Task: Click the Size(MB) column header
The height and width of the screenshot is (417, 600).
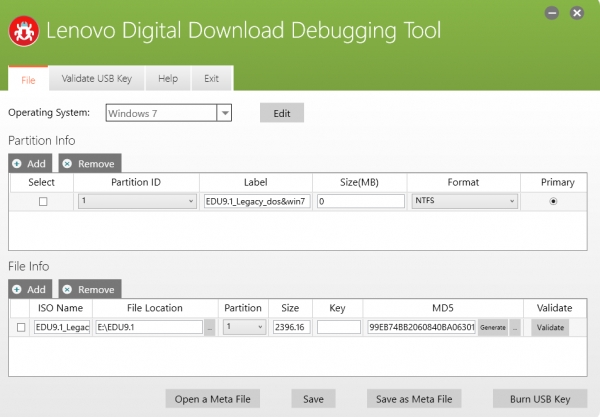Action: point(360,182)
